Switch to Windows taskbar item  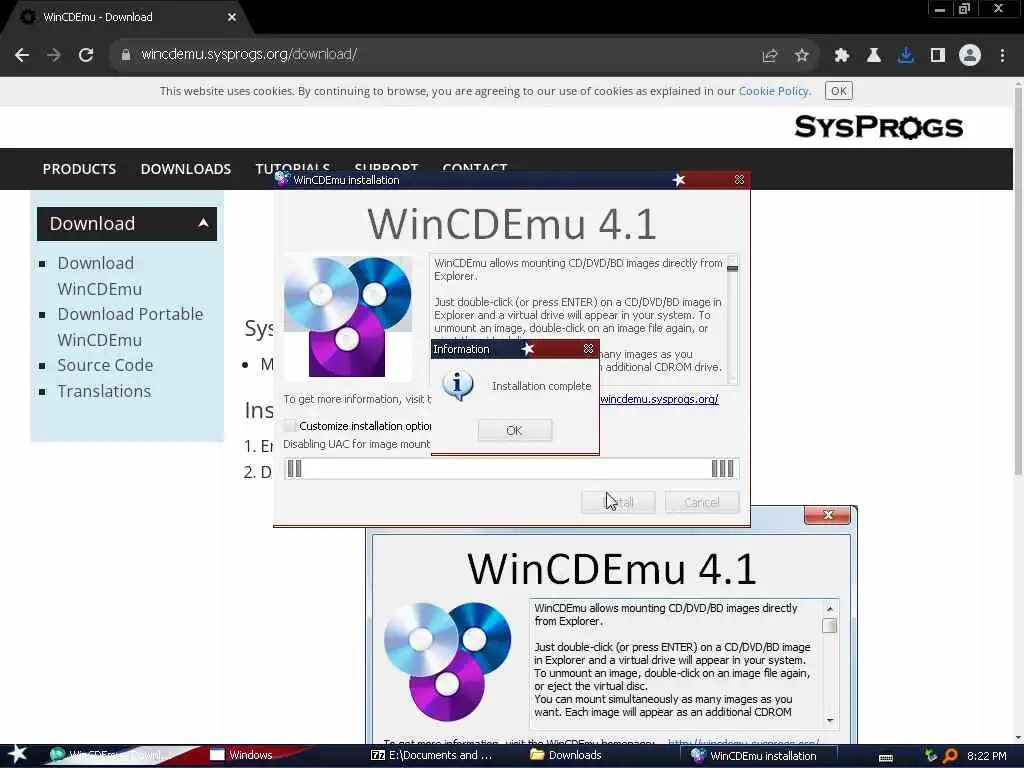[x=242, y=755]
